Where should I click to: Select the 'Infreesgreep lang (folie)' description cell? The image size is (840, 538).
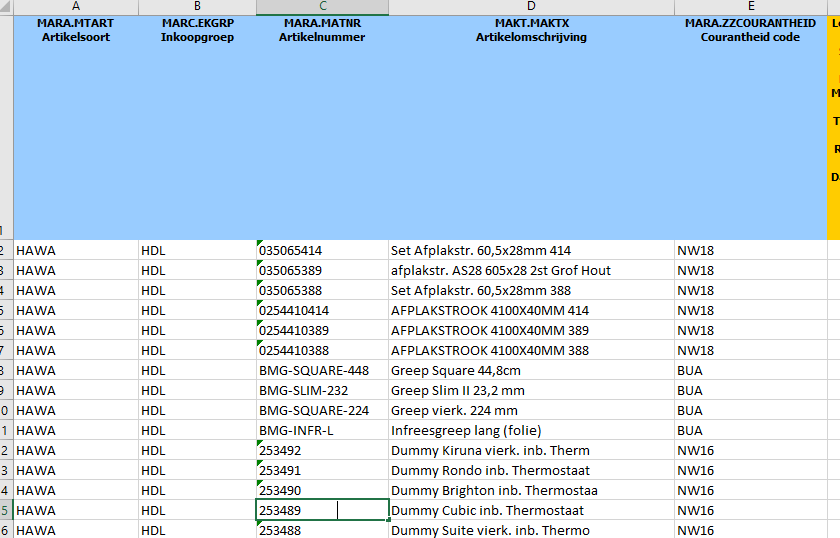click(530, 430)
